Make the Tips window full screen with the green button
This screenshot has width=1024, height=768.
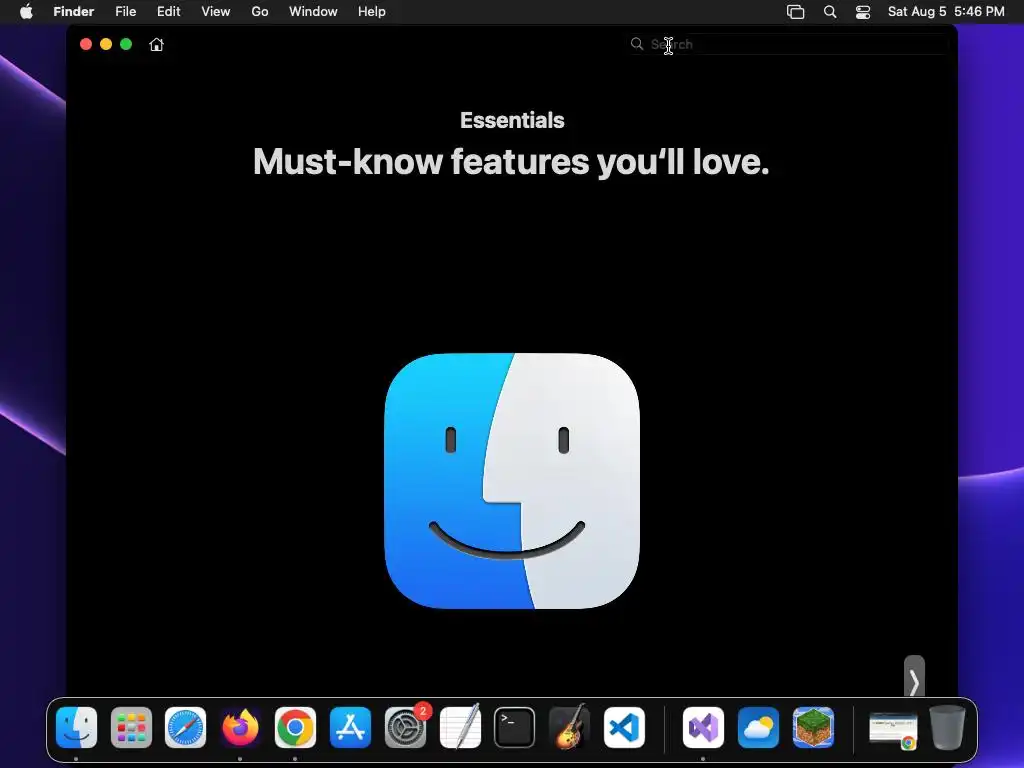point(126,44)
